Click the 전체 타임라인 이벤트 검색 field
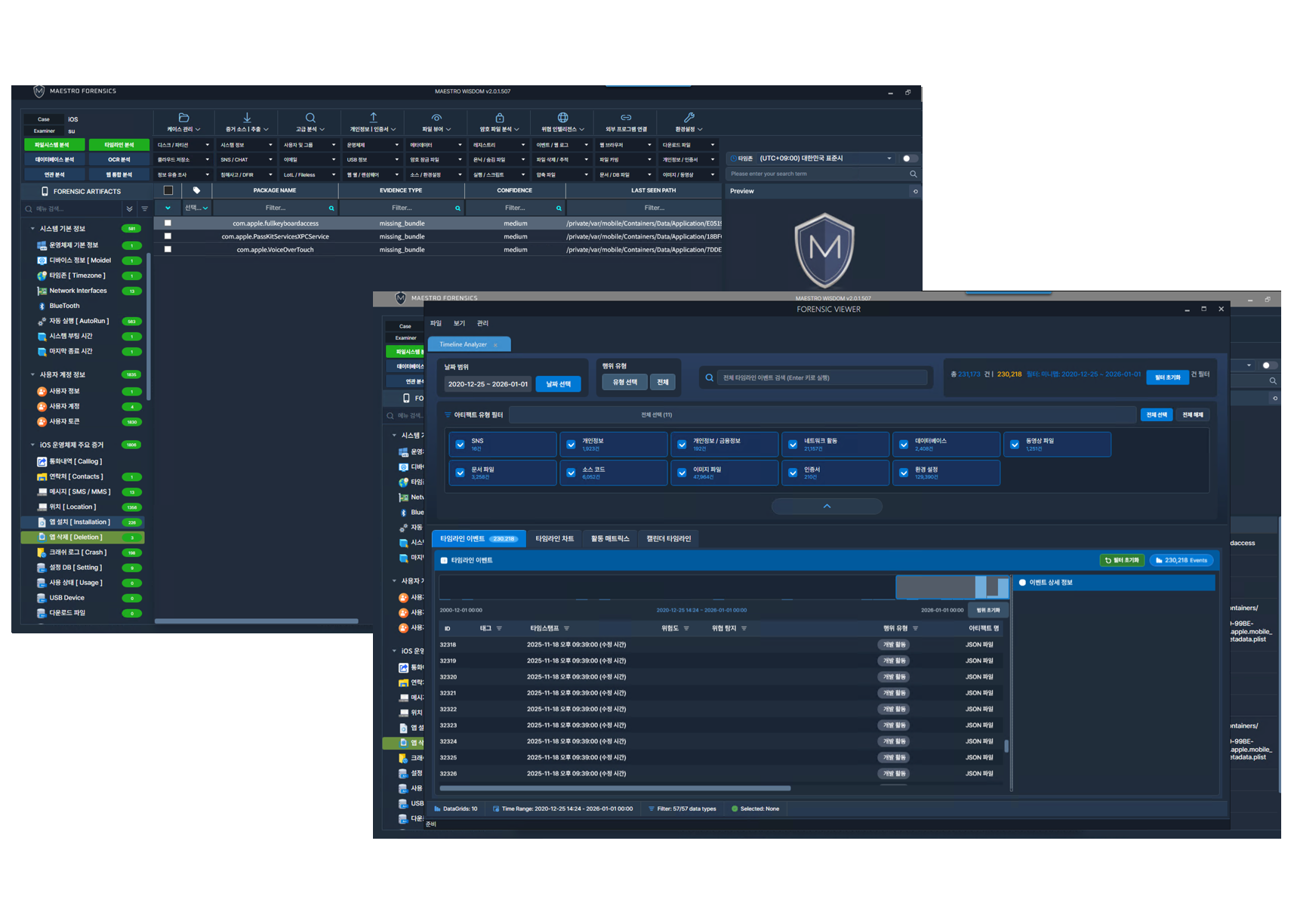 pos(822,377)
